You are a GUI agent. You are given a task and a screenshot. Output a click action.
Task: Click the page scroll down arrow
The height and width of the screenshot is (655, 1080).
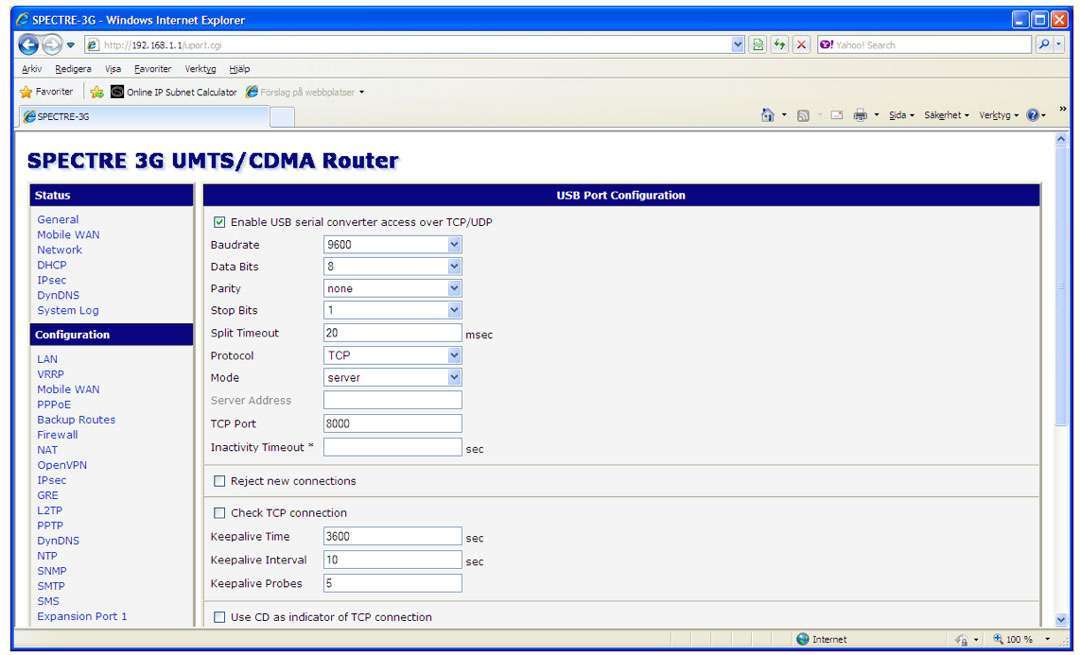(x=1061, y=620)
